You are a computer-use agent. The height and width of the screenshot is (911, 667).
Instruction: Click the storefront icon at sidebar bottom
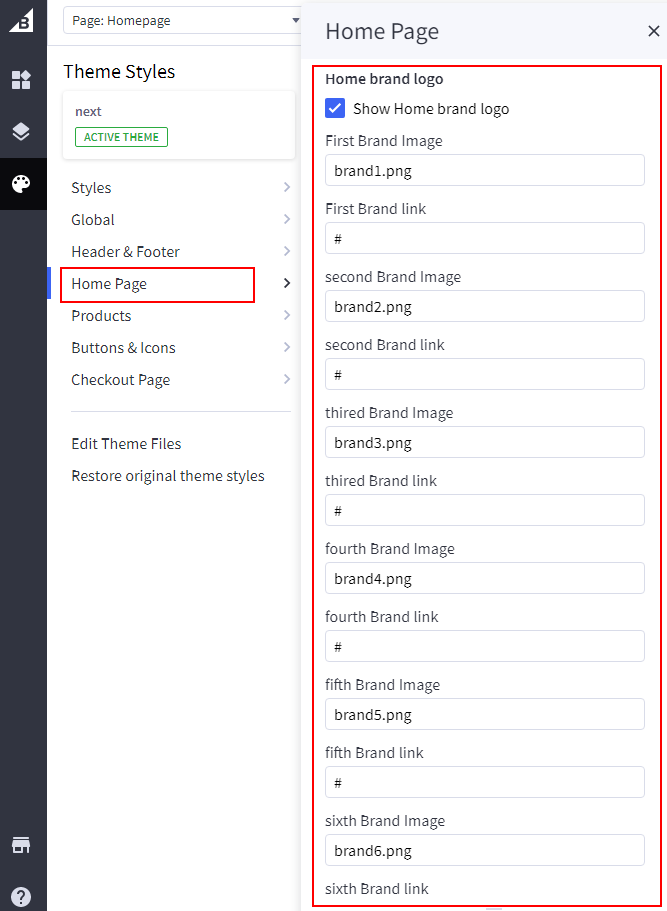pyautogui.click(x=22, y=845)
